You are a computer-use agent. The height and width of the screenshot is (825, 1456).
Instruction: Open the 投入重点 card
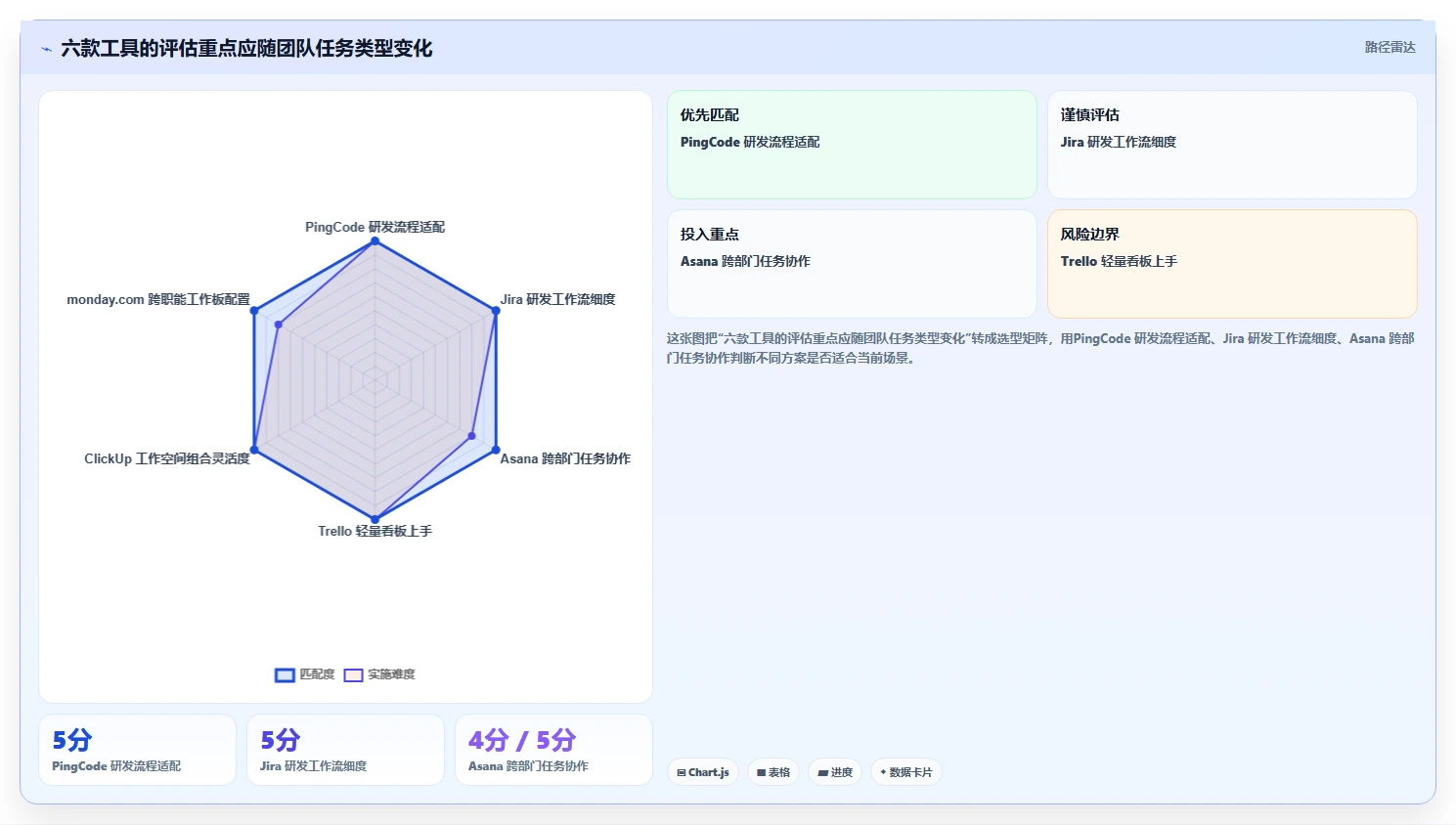click(852, 264)
